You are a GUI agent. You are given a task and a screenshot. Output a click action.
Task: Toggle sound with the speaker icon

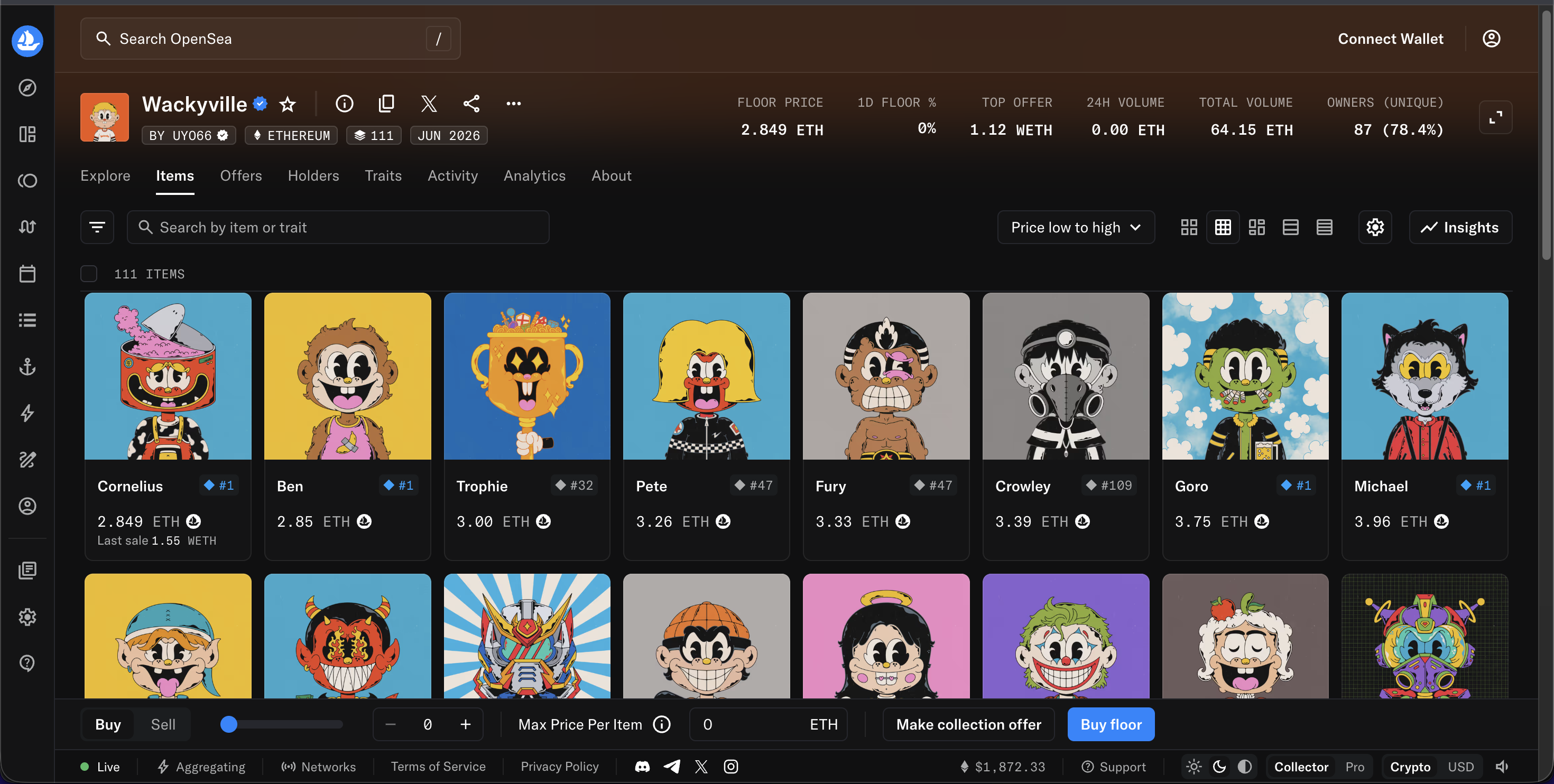pyautogui.click(x=1502, y=767)
